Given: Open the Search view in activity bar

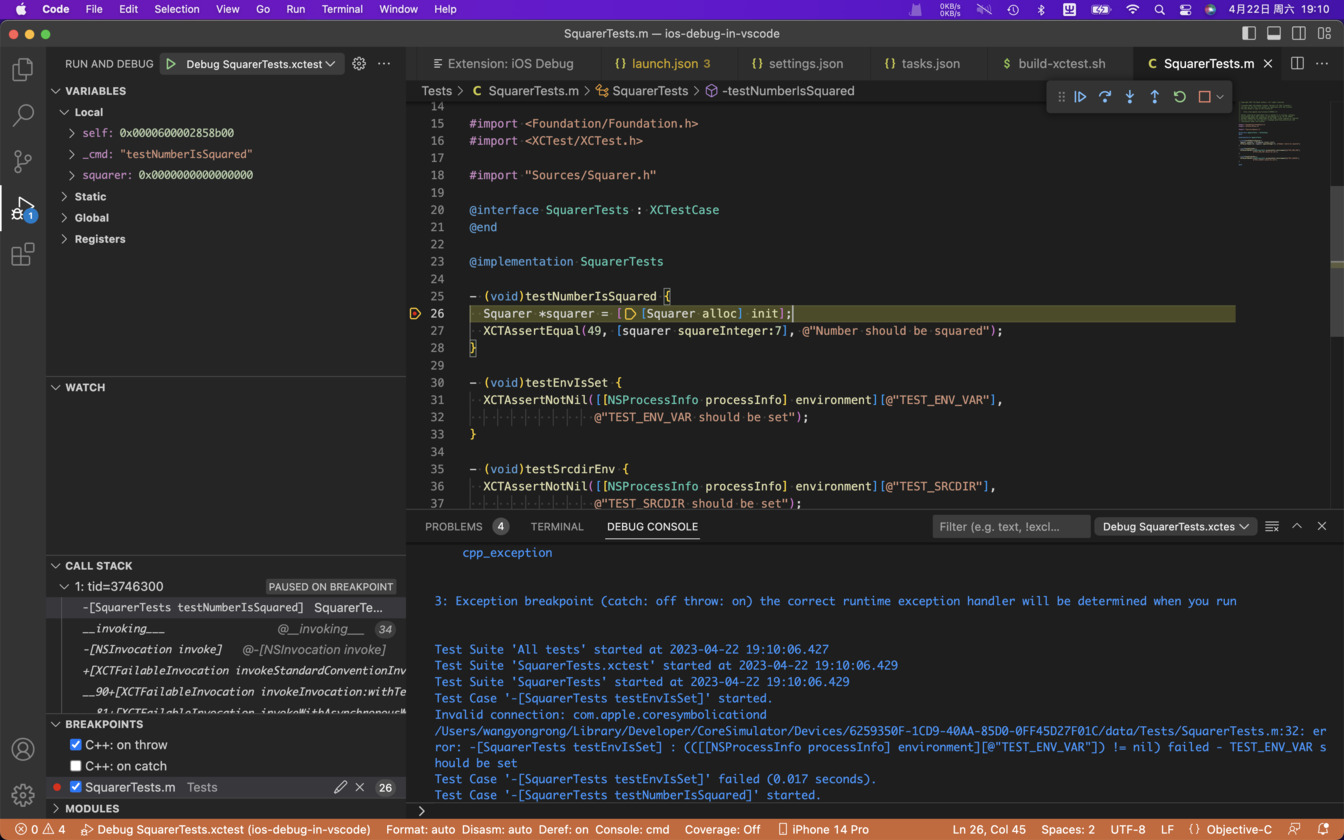Looking at the screenshot, I should (22, 114).
